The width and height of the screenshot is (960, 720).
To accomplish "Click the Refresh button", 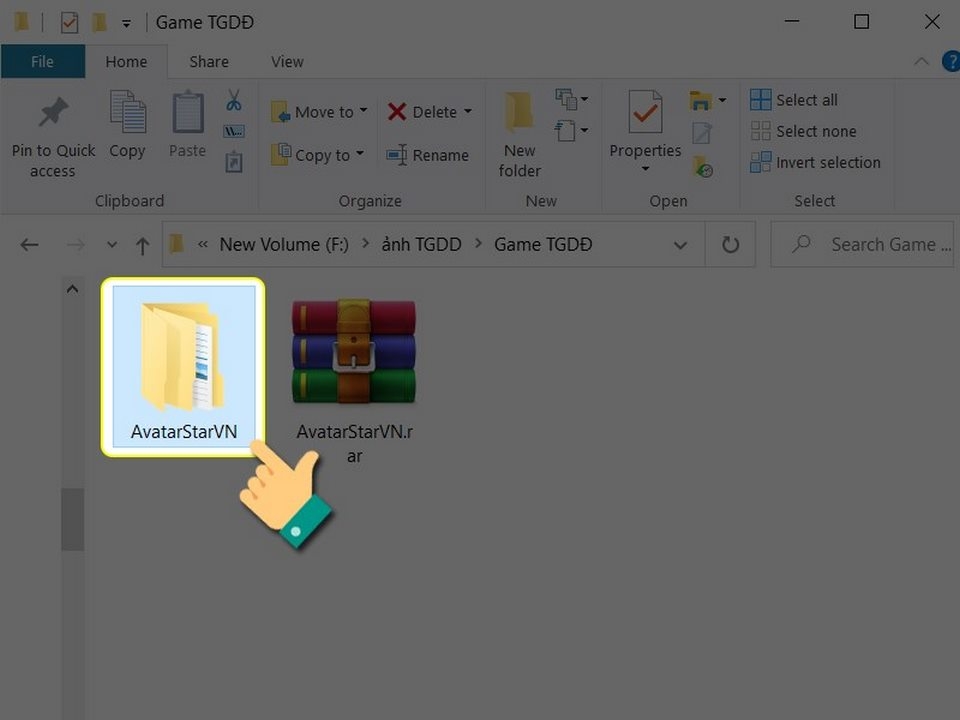I will [730, 245].
